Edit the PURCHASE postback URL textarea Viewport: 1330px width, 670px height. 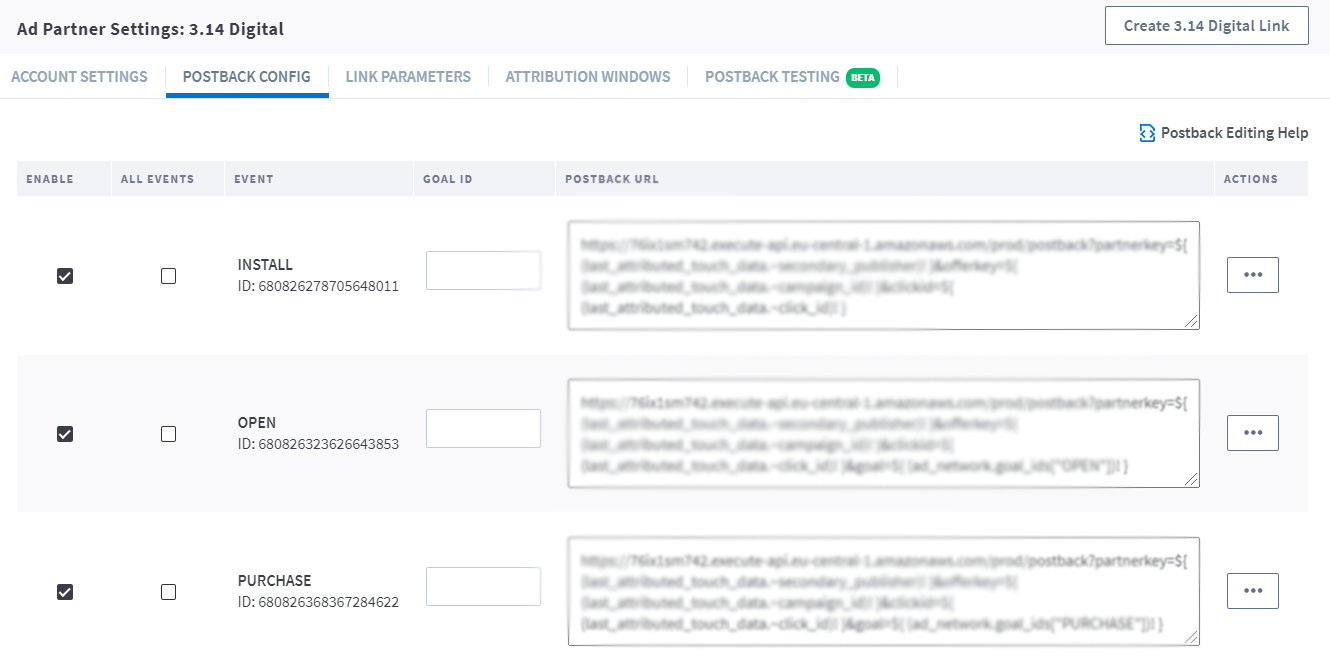884,591
